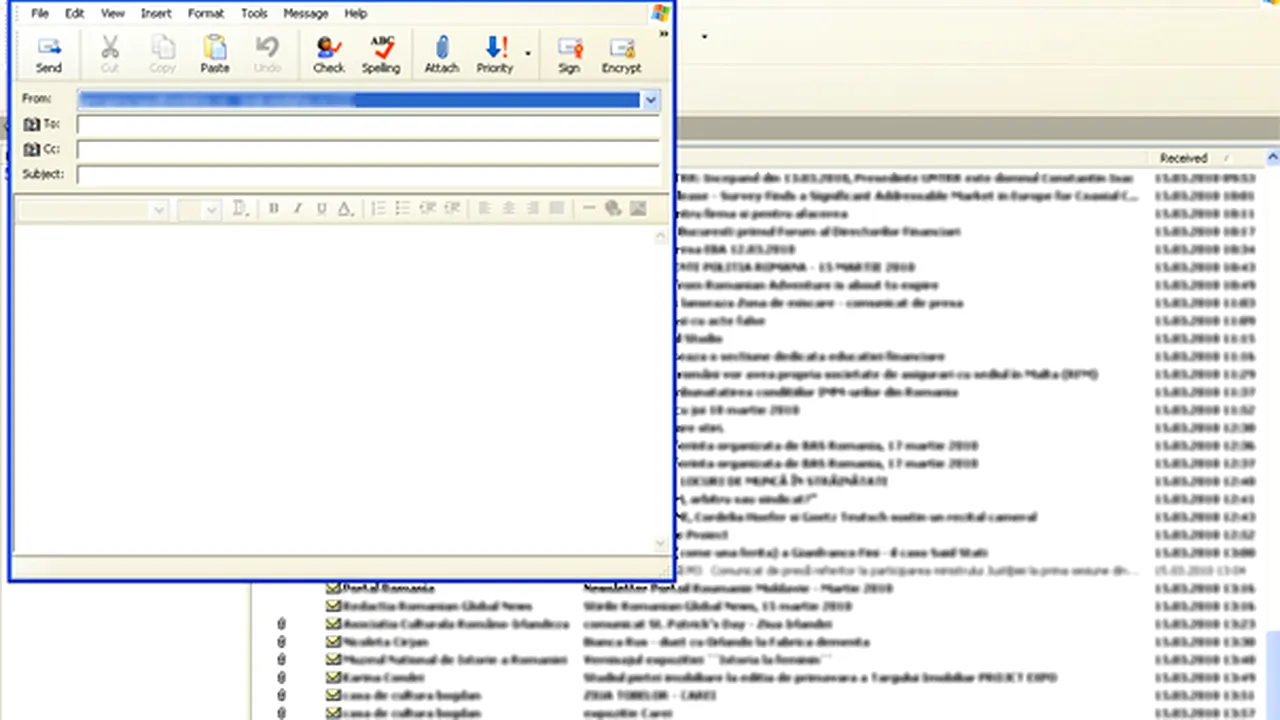Viewport: 1280px width, 720px height.
Task: Click the To: address book button
Action: 41,125
